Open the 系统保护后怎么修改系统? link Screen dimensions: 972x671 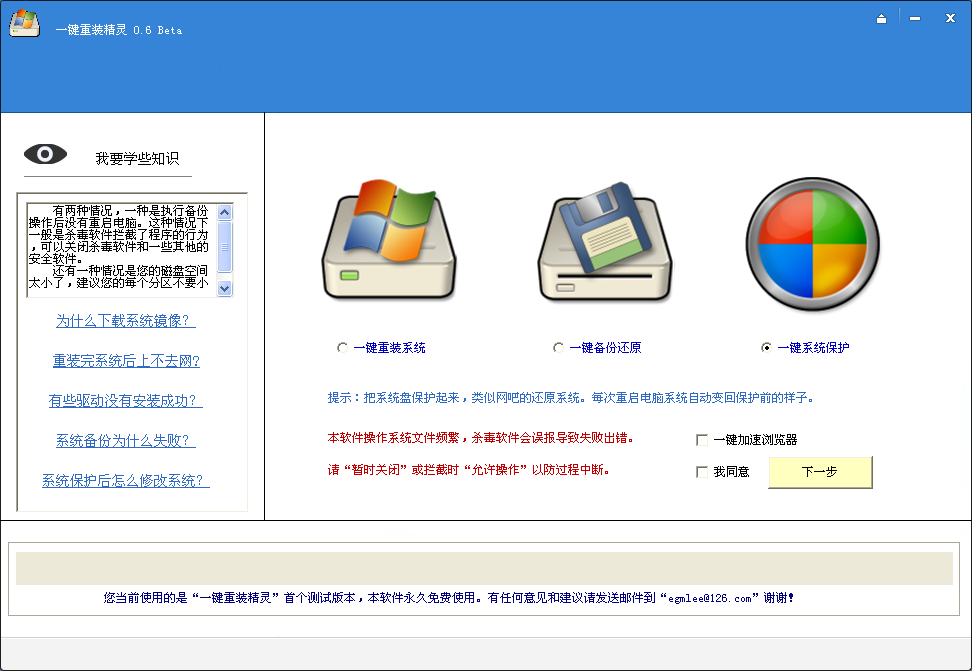point(126,481)
